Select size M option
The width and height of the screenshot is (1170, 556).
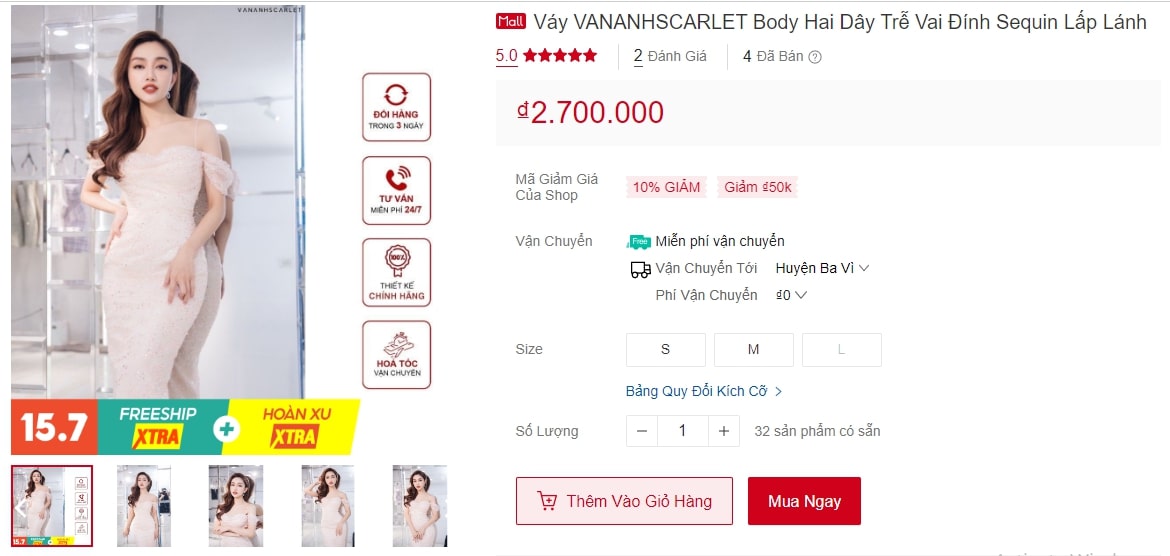tap(754, 349)
